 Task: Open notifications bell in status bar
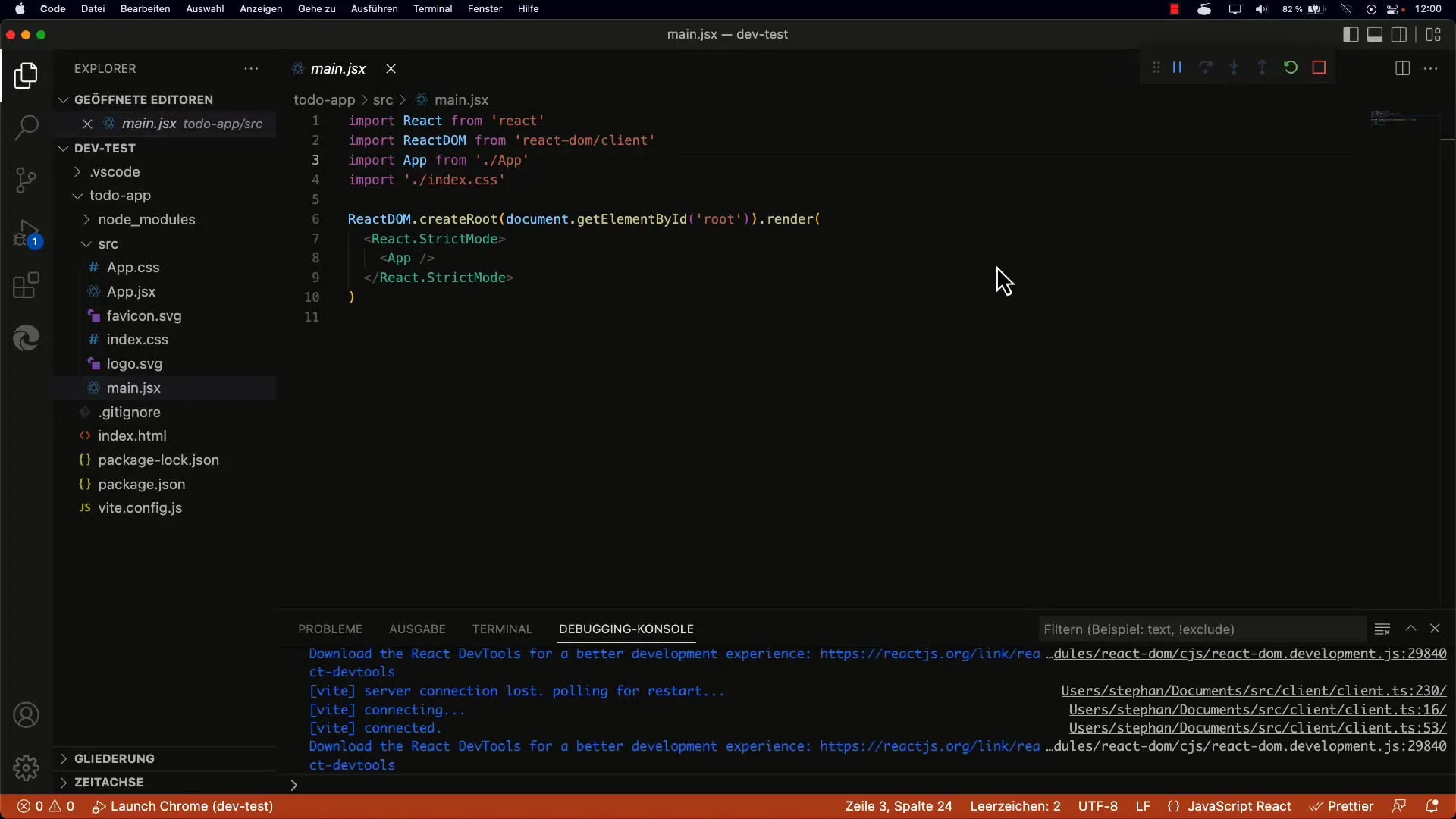pos(1432,806)
